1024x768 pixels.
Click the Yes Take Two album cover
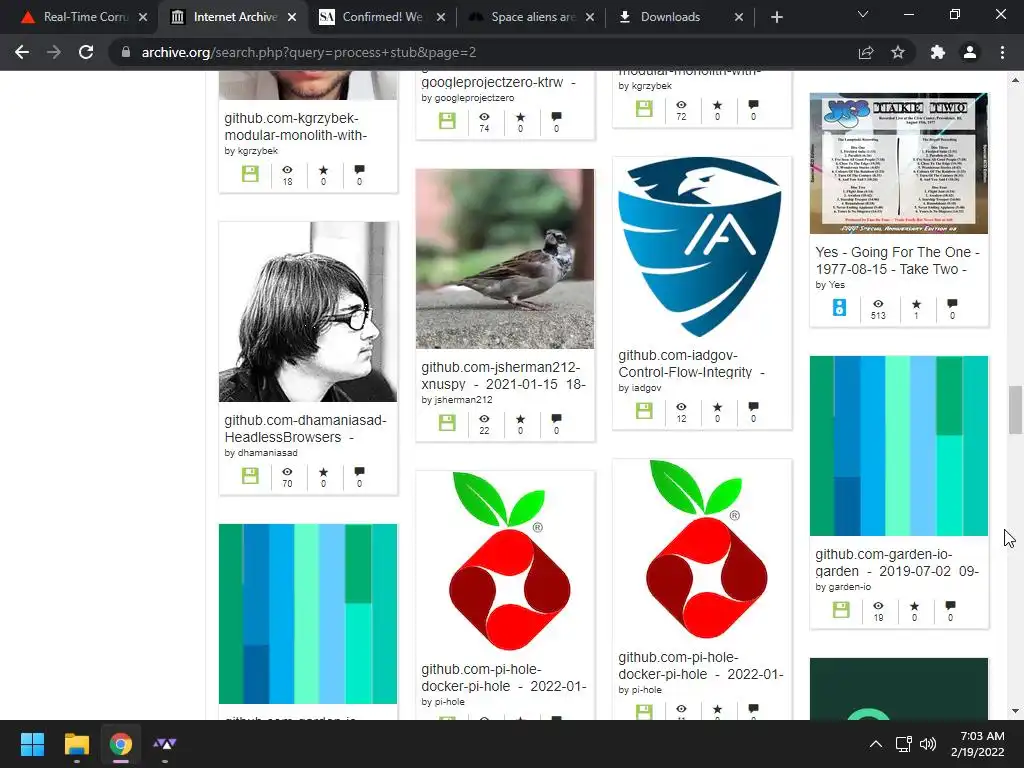point(899,163)
